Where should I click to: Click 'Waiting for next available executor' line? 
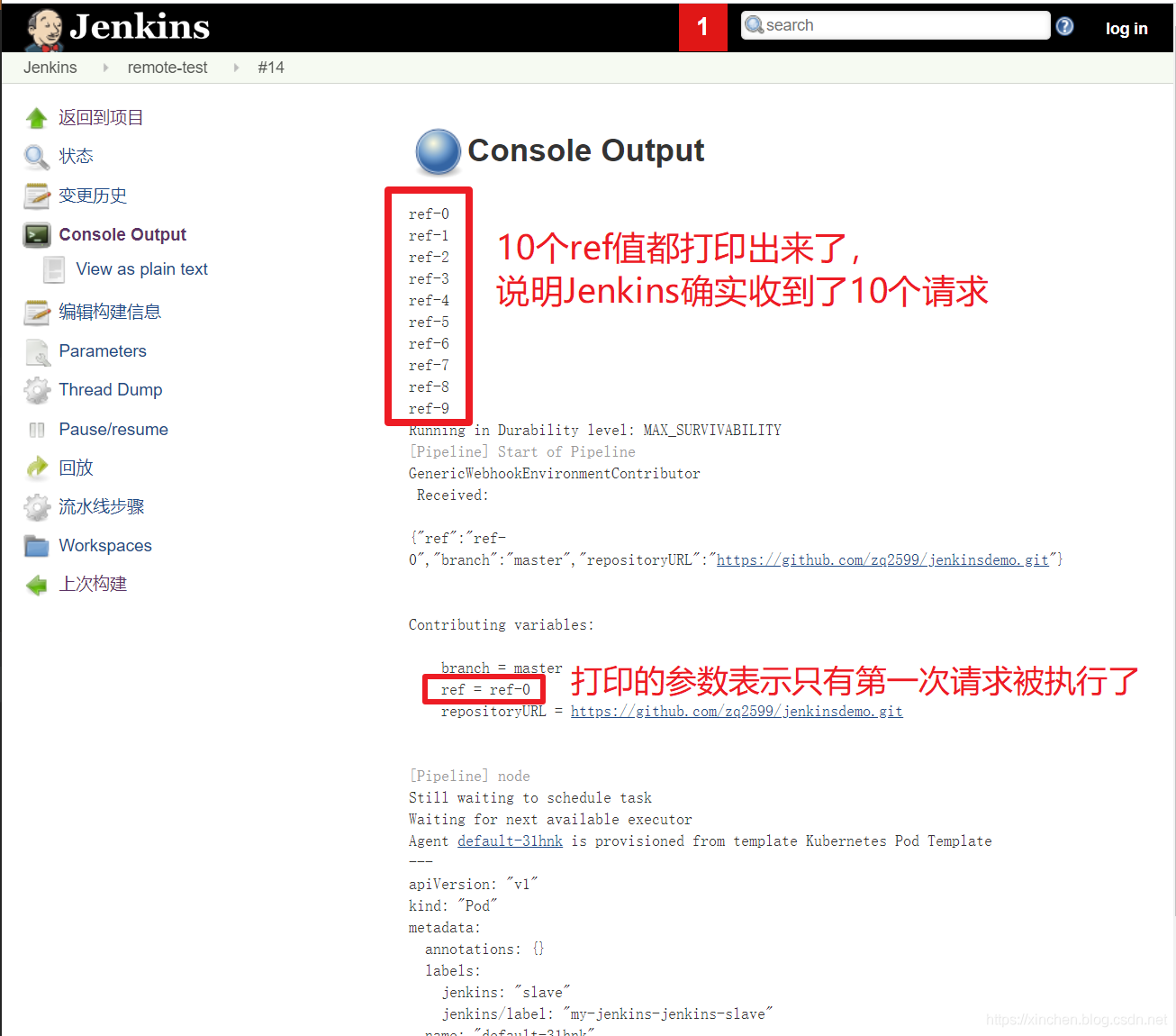point(550,820)
